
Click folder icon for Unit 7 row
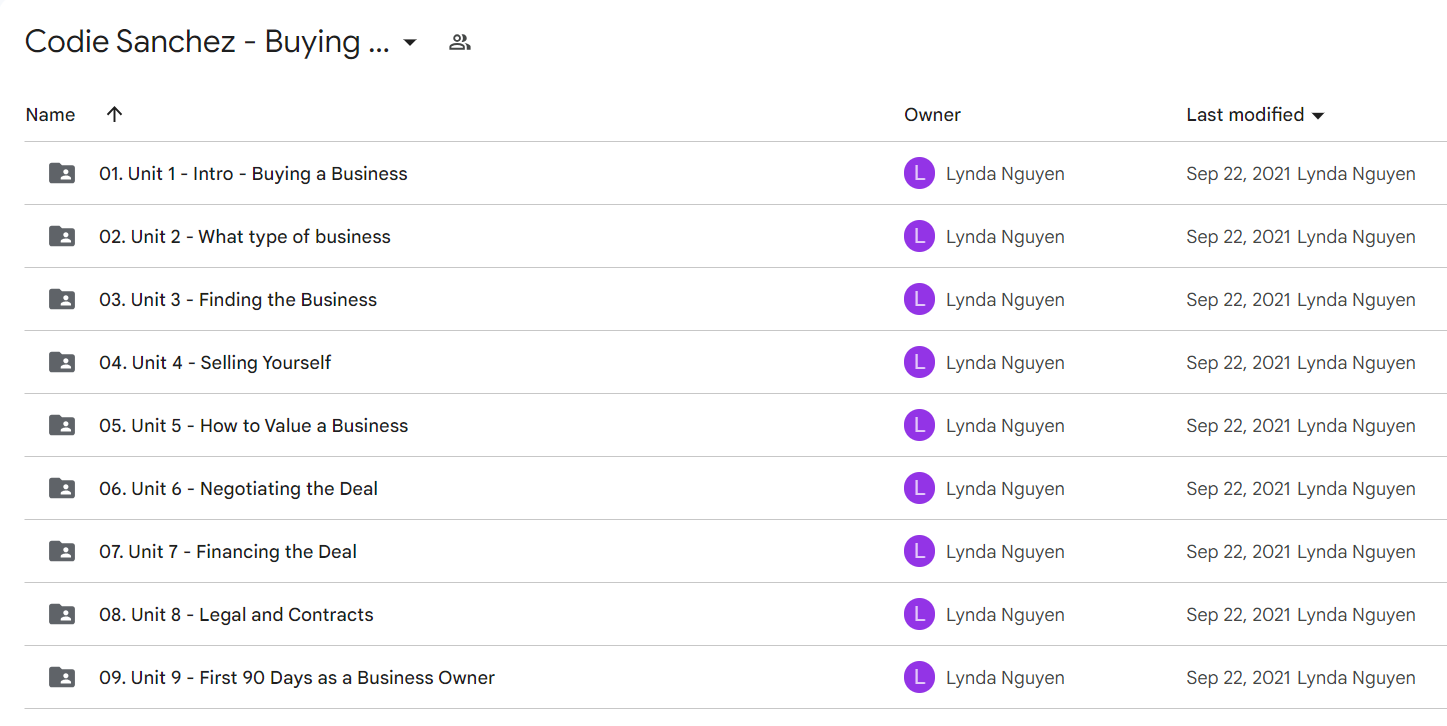click(62, 551)
